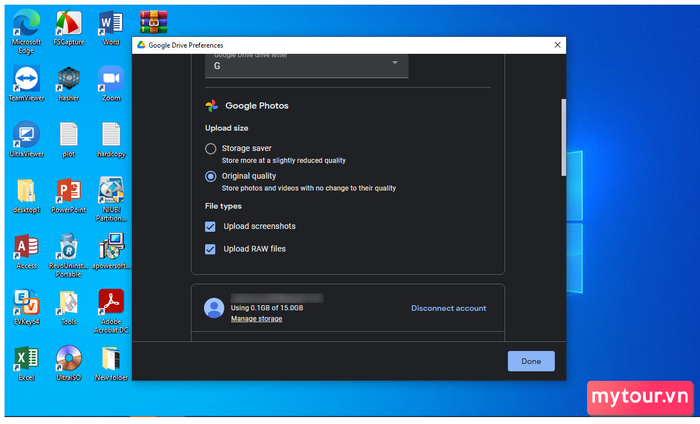Select the PowerPoint desktop shortcut
The height and width of the screenshot is (424, 700).
click(69, 195)
